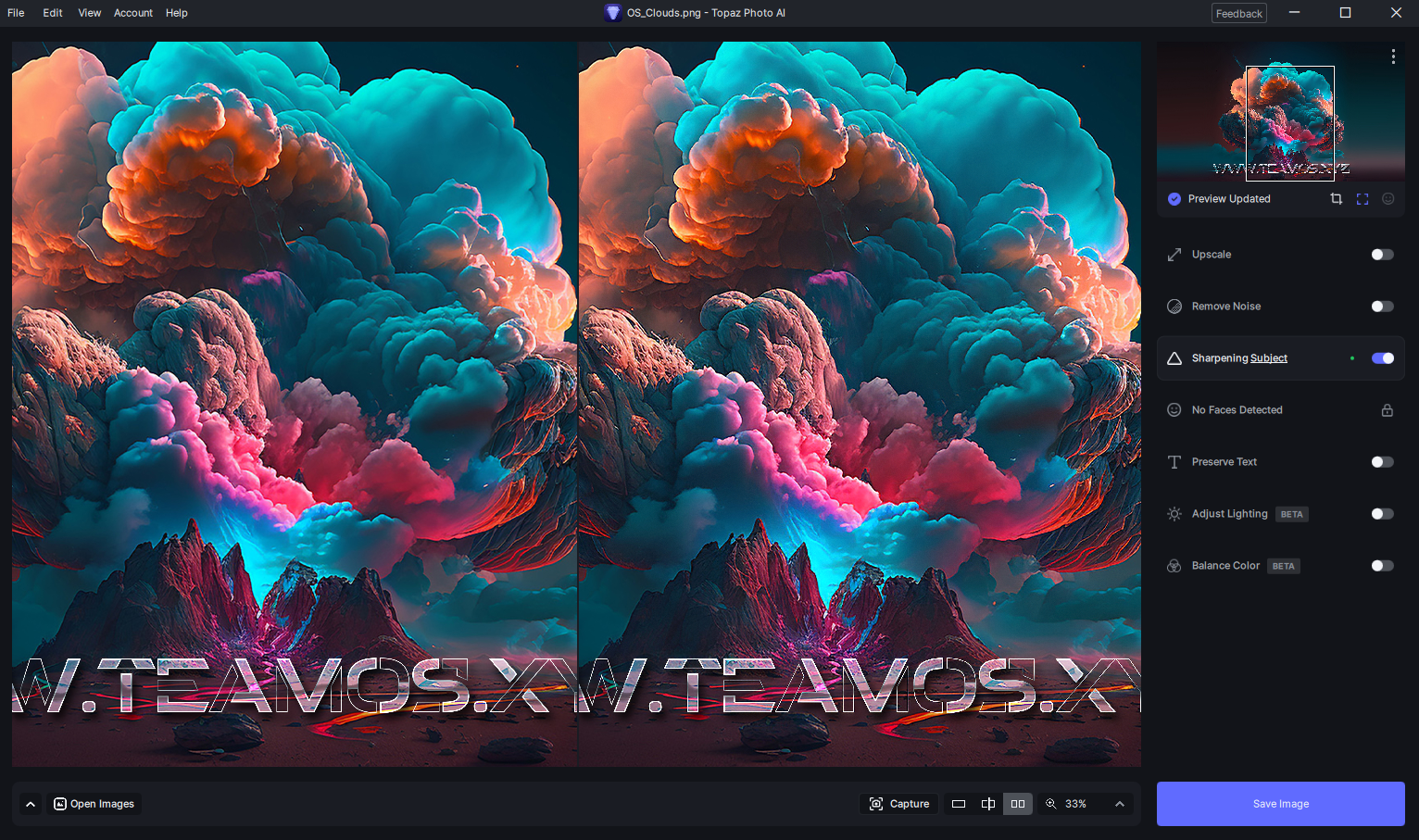Click the Preview Updated status text
This screenshot has height=840, width=1419.
point(1229,199)
